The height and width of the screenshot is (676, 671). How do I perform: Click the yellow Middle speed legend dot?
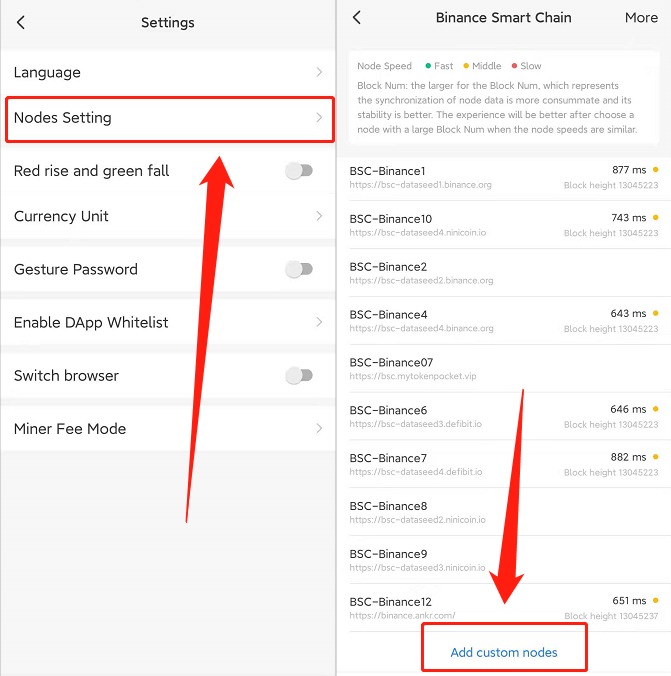pos(466,66)
